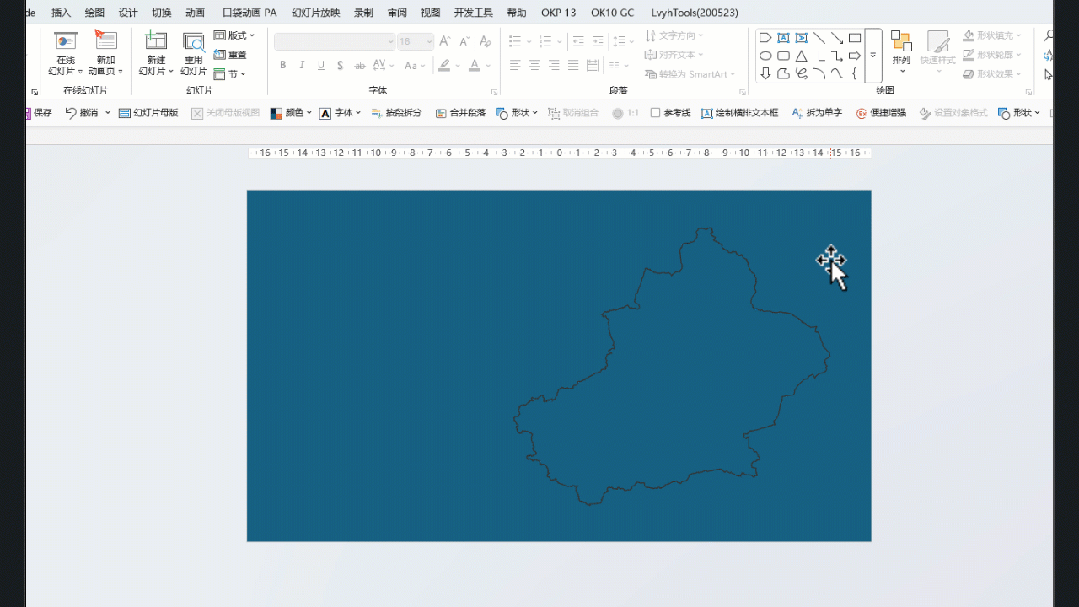Click the 新建幻灯片 icon

pos(156,42)
